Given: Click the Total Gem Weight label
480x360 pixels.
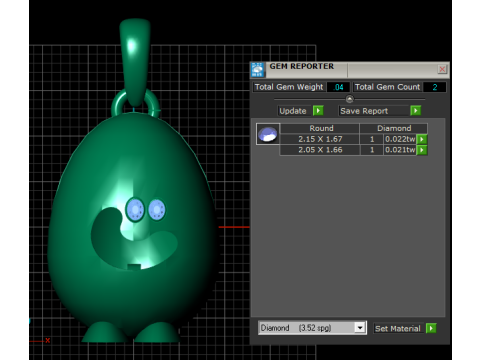Looking at the screenshot, I should [x=289, y=87].
